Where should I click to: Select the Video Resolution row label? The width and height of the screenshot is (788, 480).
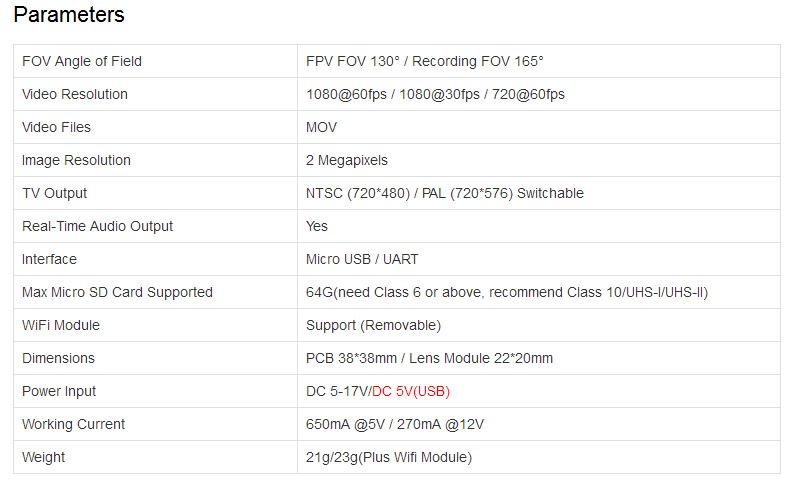(x=75, y=94)
